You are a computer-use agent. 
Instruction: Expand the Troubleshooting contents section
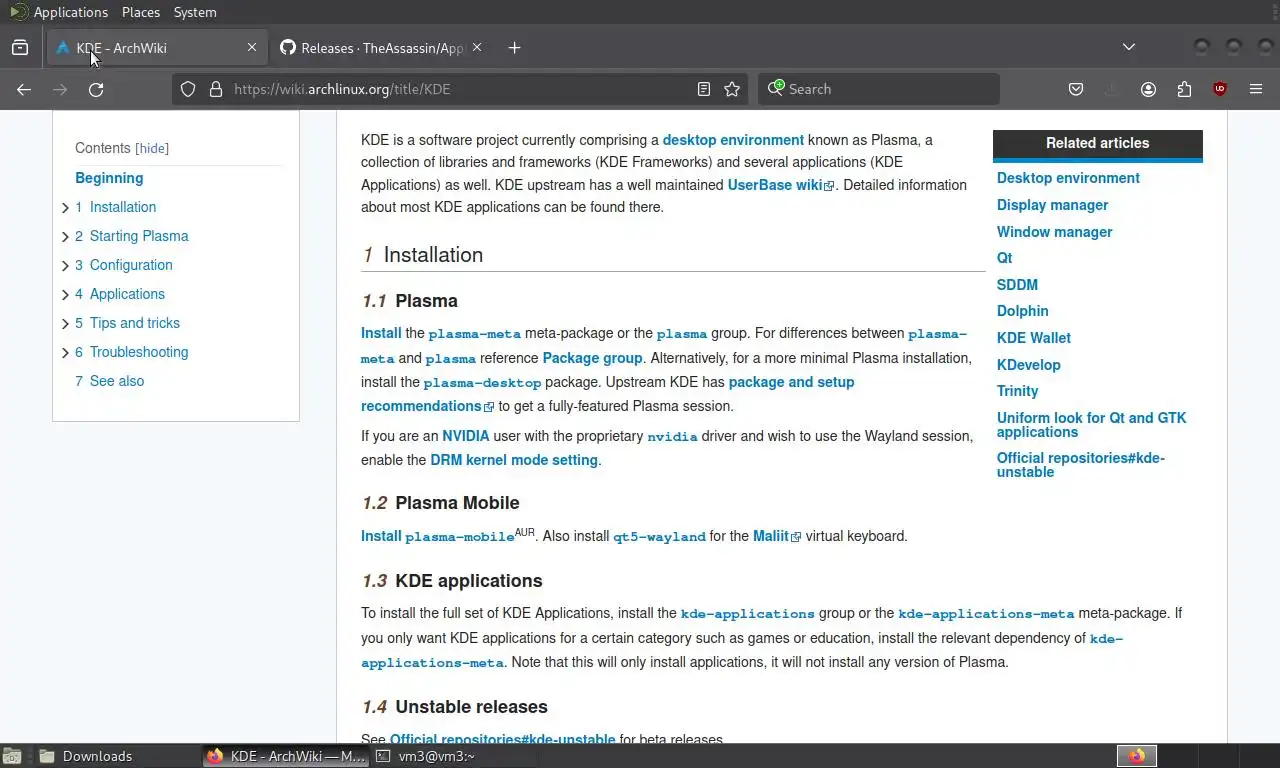(x=65, y=353)
